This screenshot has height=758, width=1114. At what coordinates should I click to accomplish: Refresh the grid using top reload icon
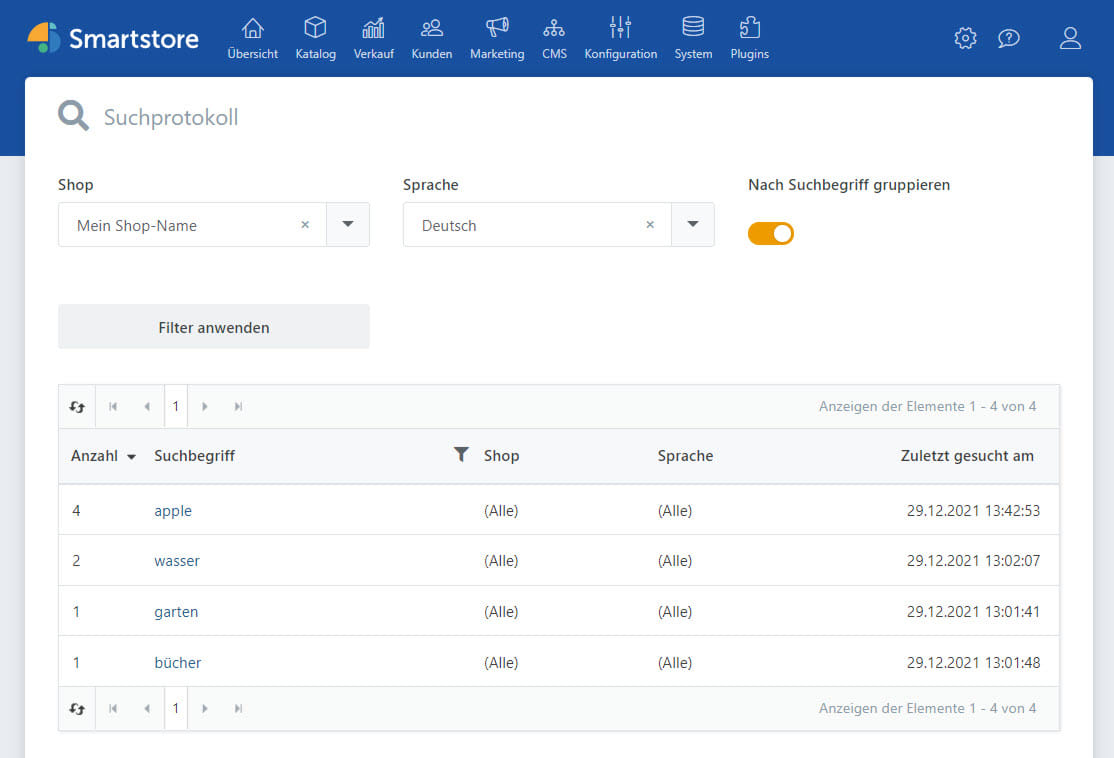[x=77, y=407]
